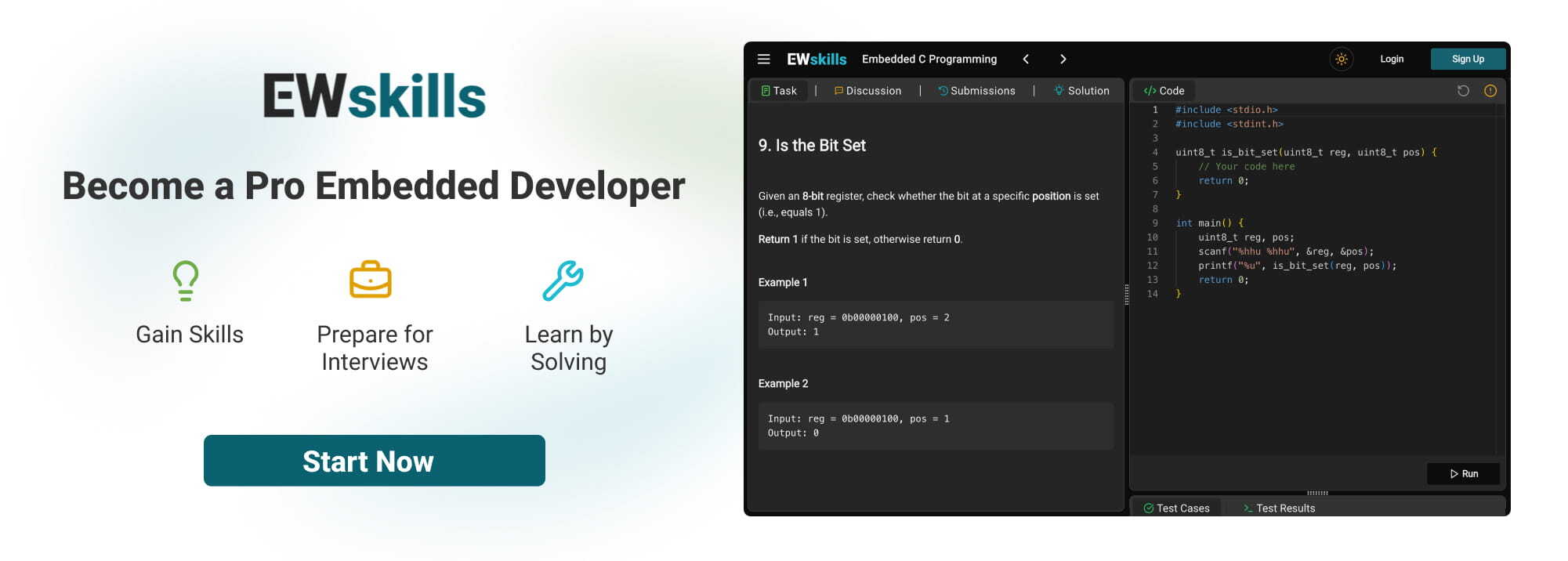Go to previous problem with left chevron

(x=1026, y=59)
